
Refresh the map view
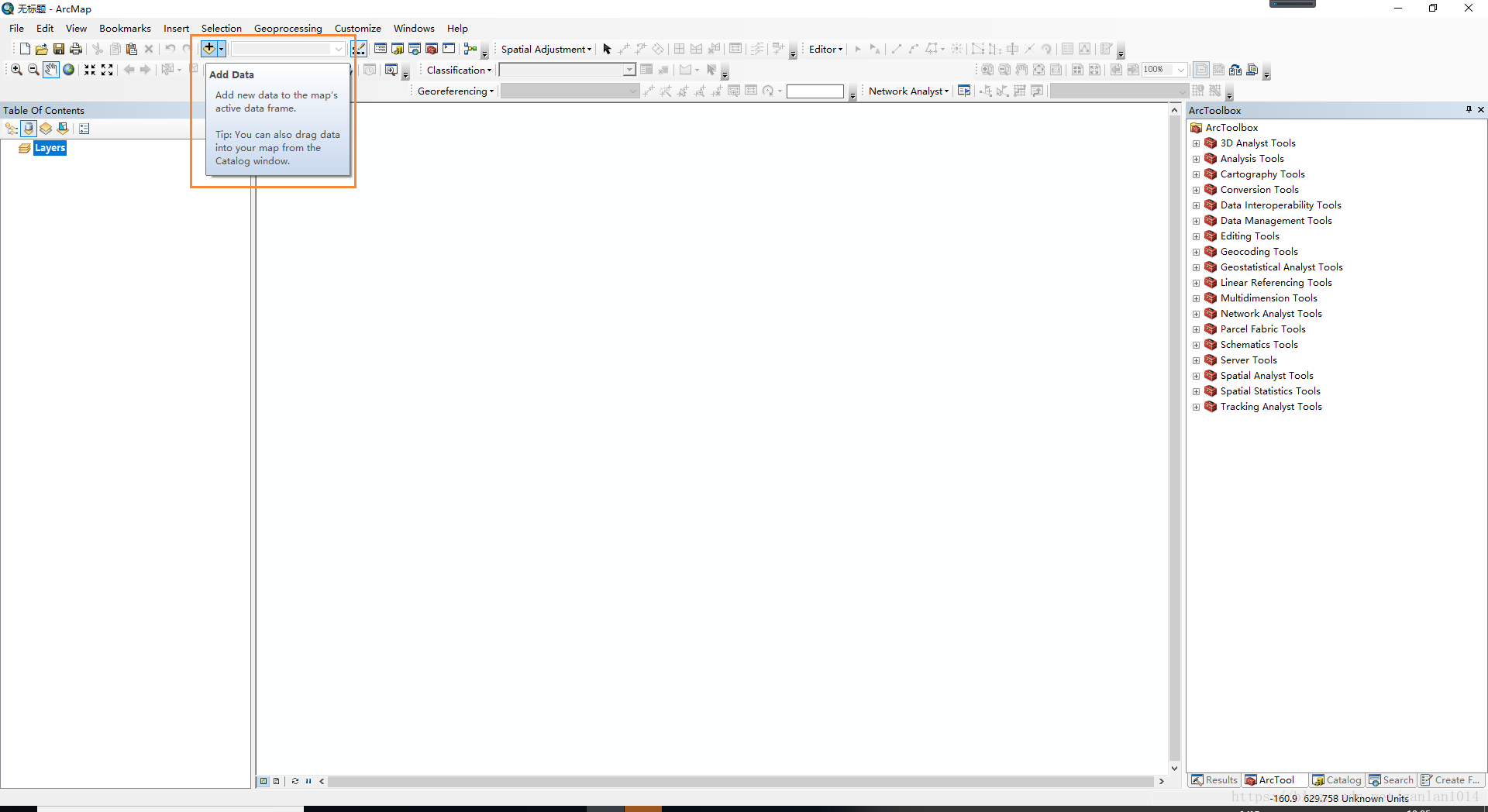click(x=295, y=781)
